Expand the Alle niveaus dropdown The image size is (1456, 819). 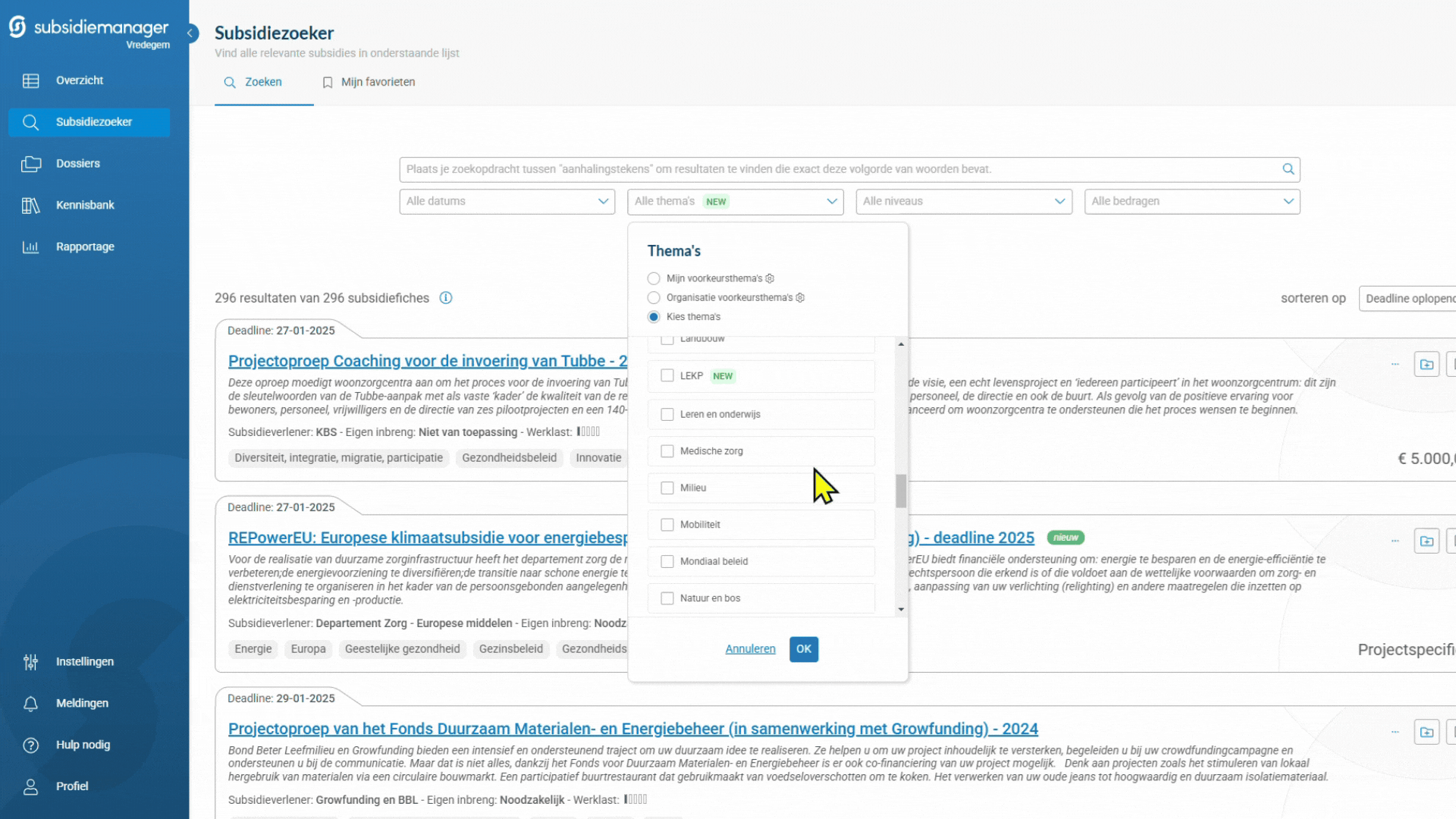(x=963, y=202)
